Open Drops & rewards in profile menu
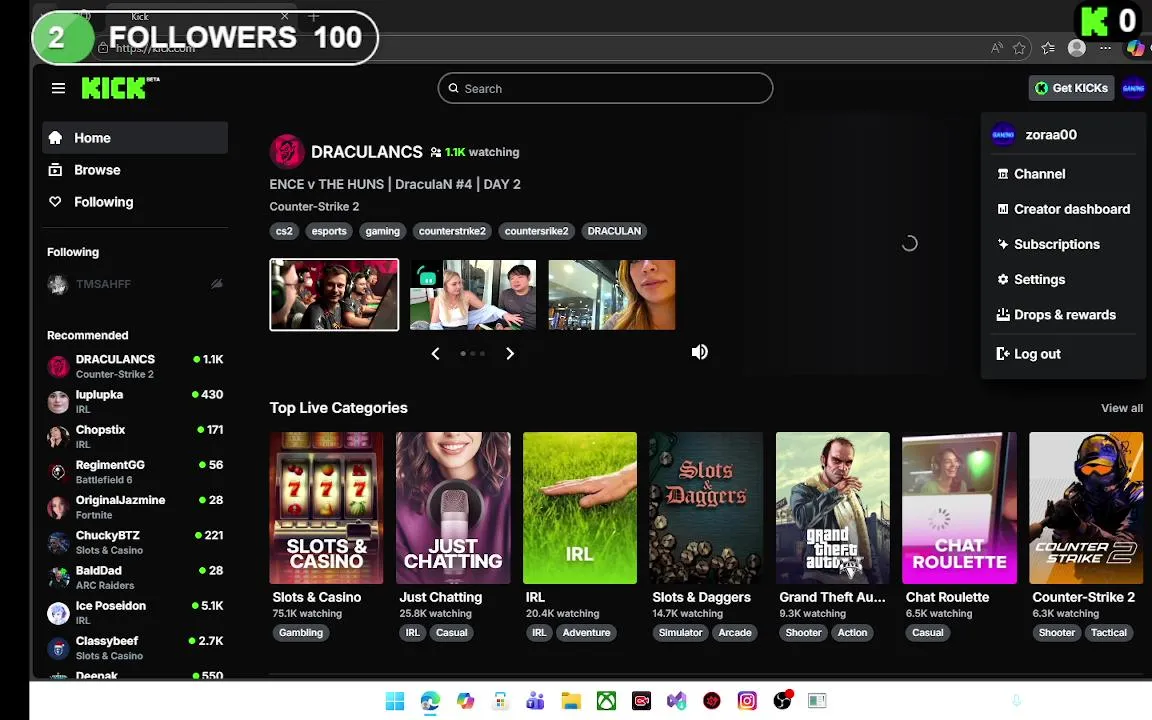This screenshot has height=720, width=1152. point(1062,315)
